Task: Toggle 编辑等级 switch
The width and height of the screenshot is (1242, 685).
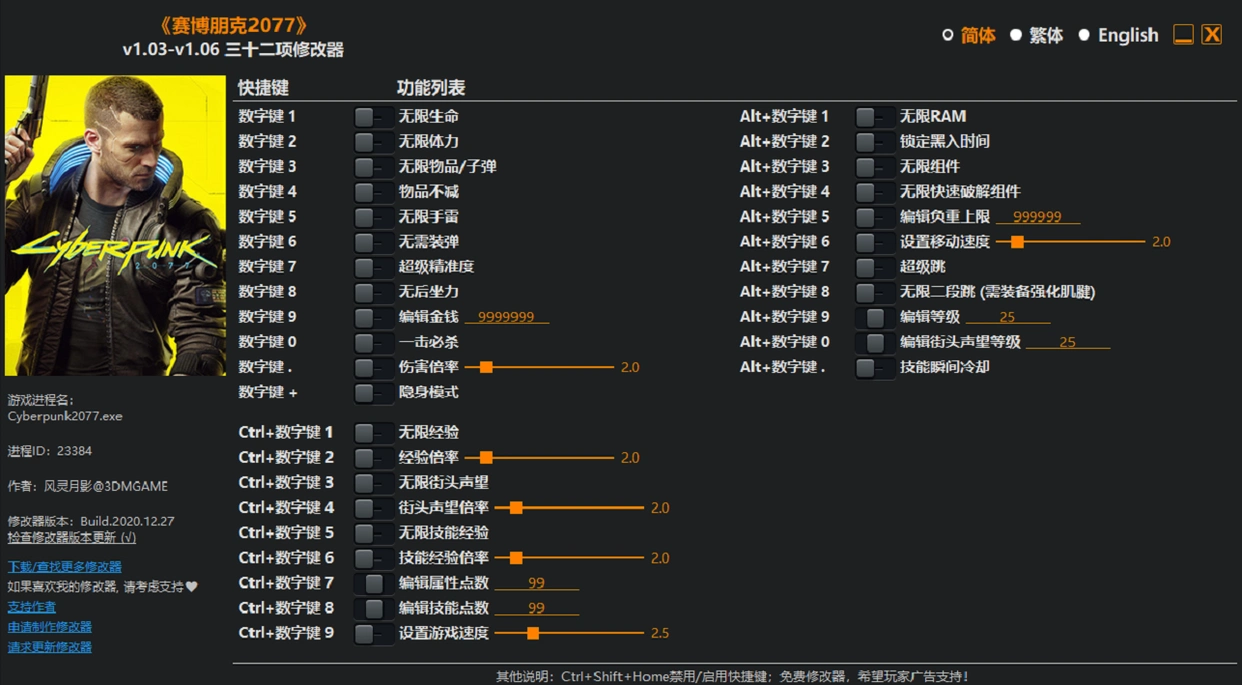Action: pos(874,317)
